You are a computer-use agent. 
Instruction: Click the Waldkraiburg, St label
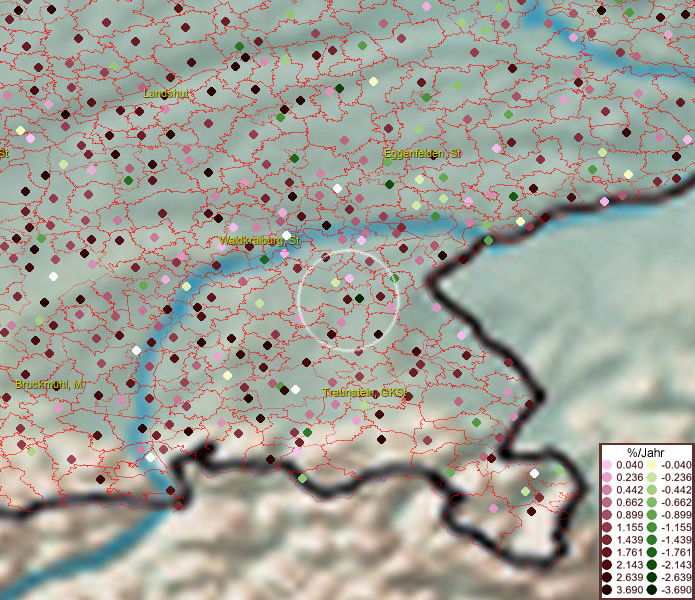pyautogui.click(x=260, y=241)
